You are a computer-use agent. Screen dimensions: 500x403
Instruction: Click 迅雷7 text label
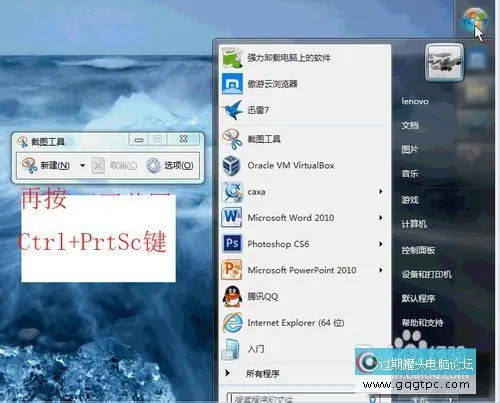(258, 110)
